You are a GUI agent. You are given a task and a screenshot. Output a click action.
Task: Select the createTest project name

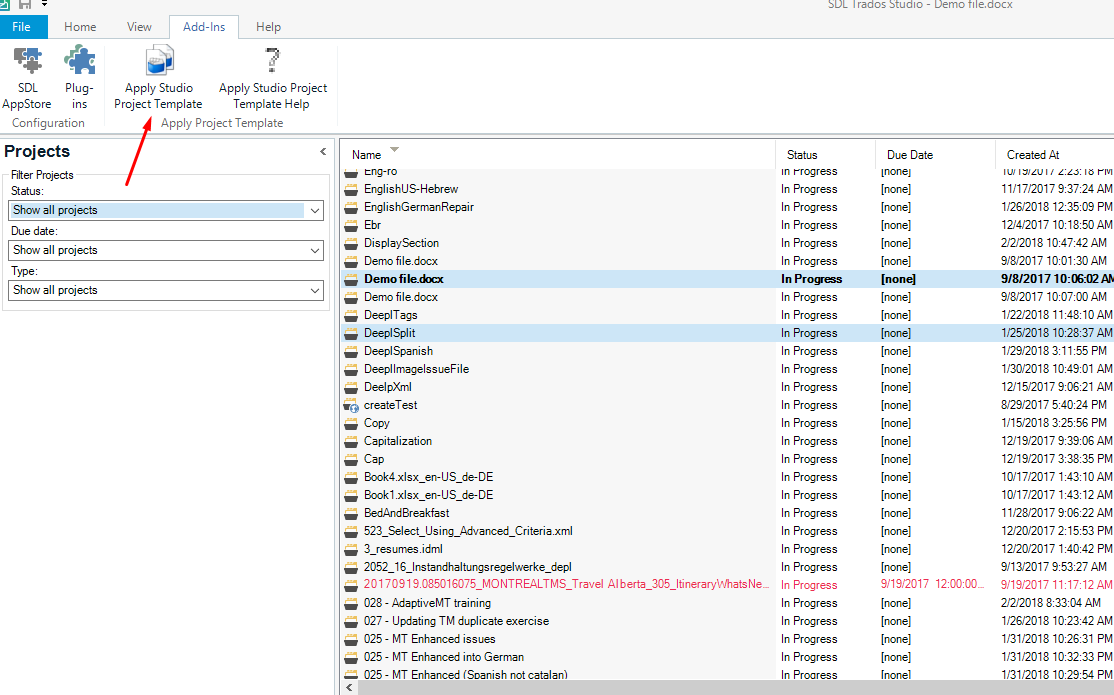tap(391, 405)
